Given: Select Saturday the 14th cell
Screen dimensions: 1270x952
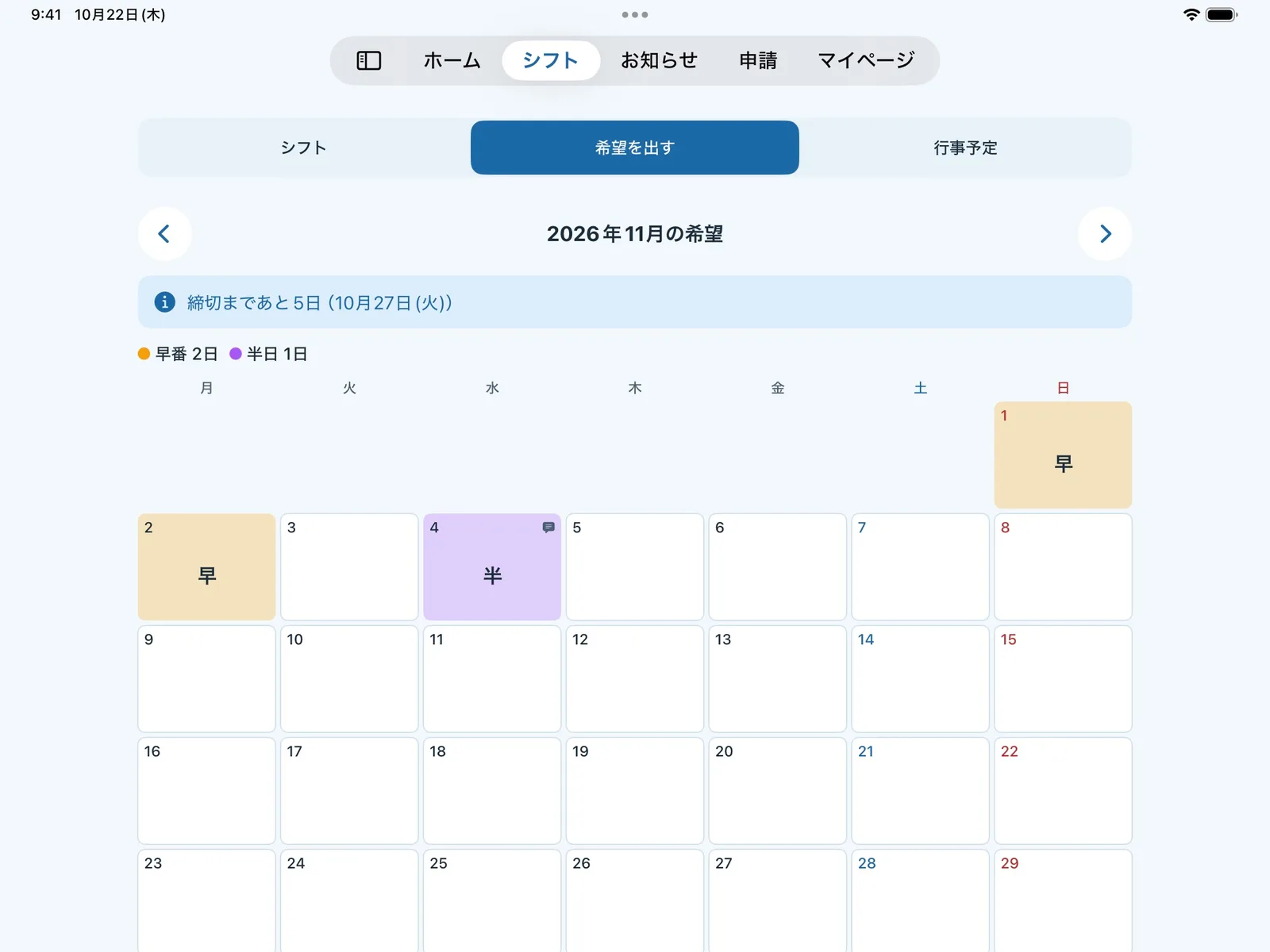Looking at the screenshot, I should (920, 678).
